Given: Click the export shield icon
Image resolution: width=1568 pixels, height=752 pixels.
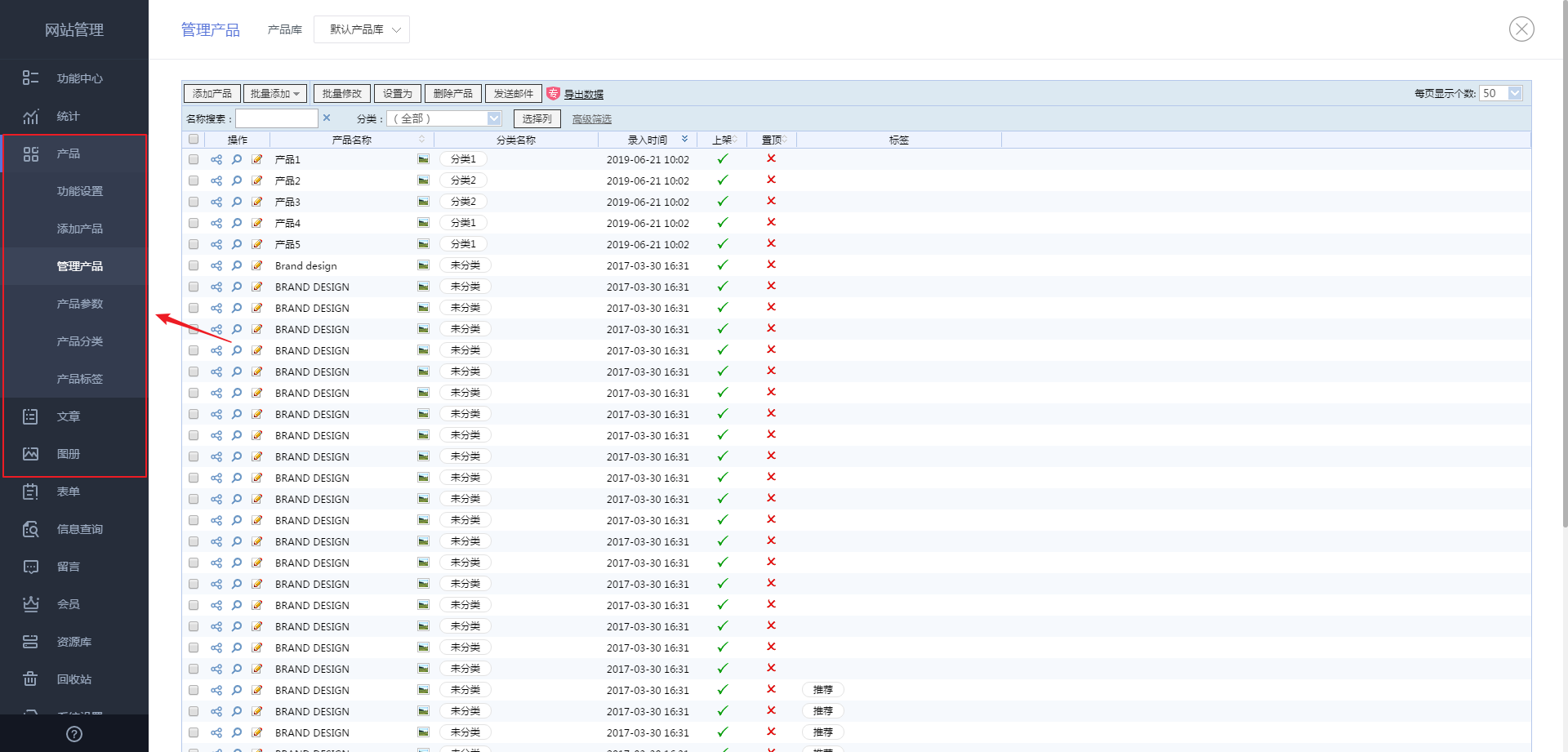Looking at the screenshot, I should coord(553,93).
